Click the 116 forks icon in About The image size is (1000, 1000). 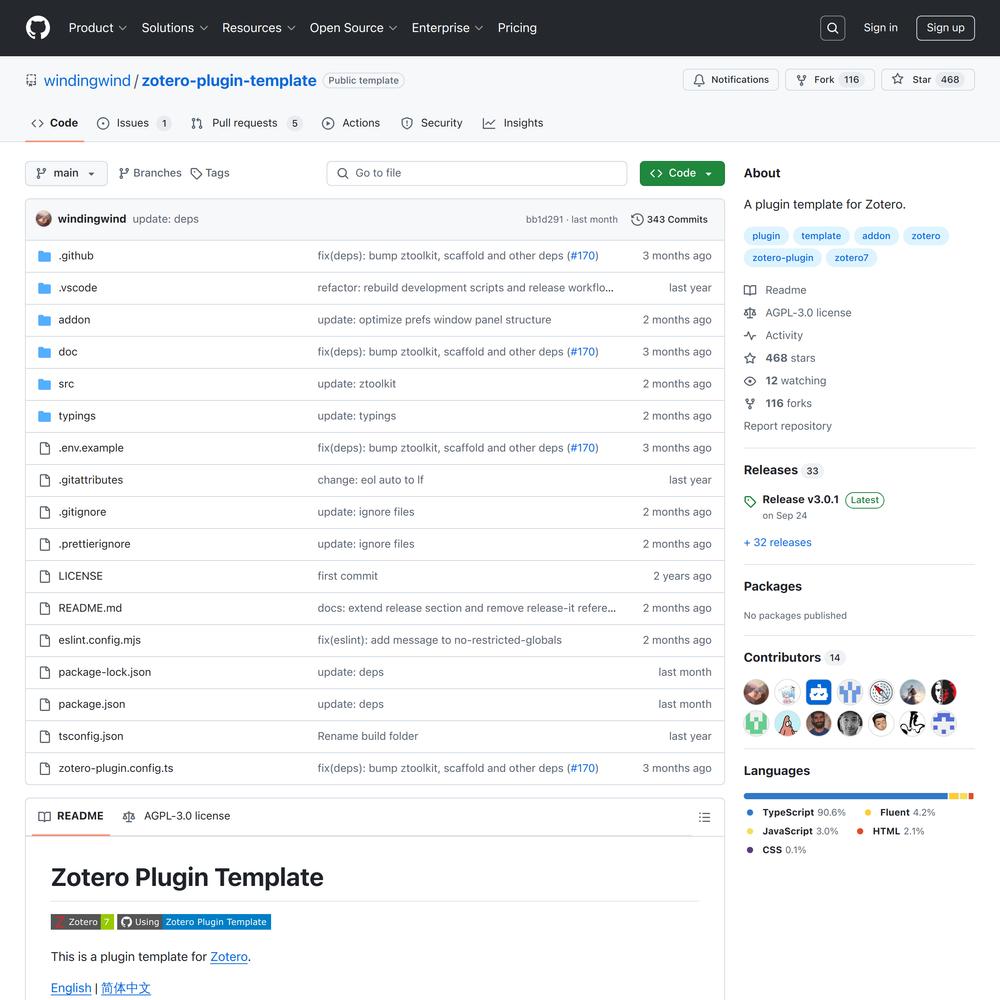750,403
